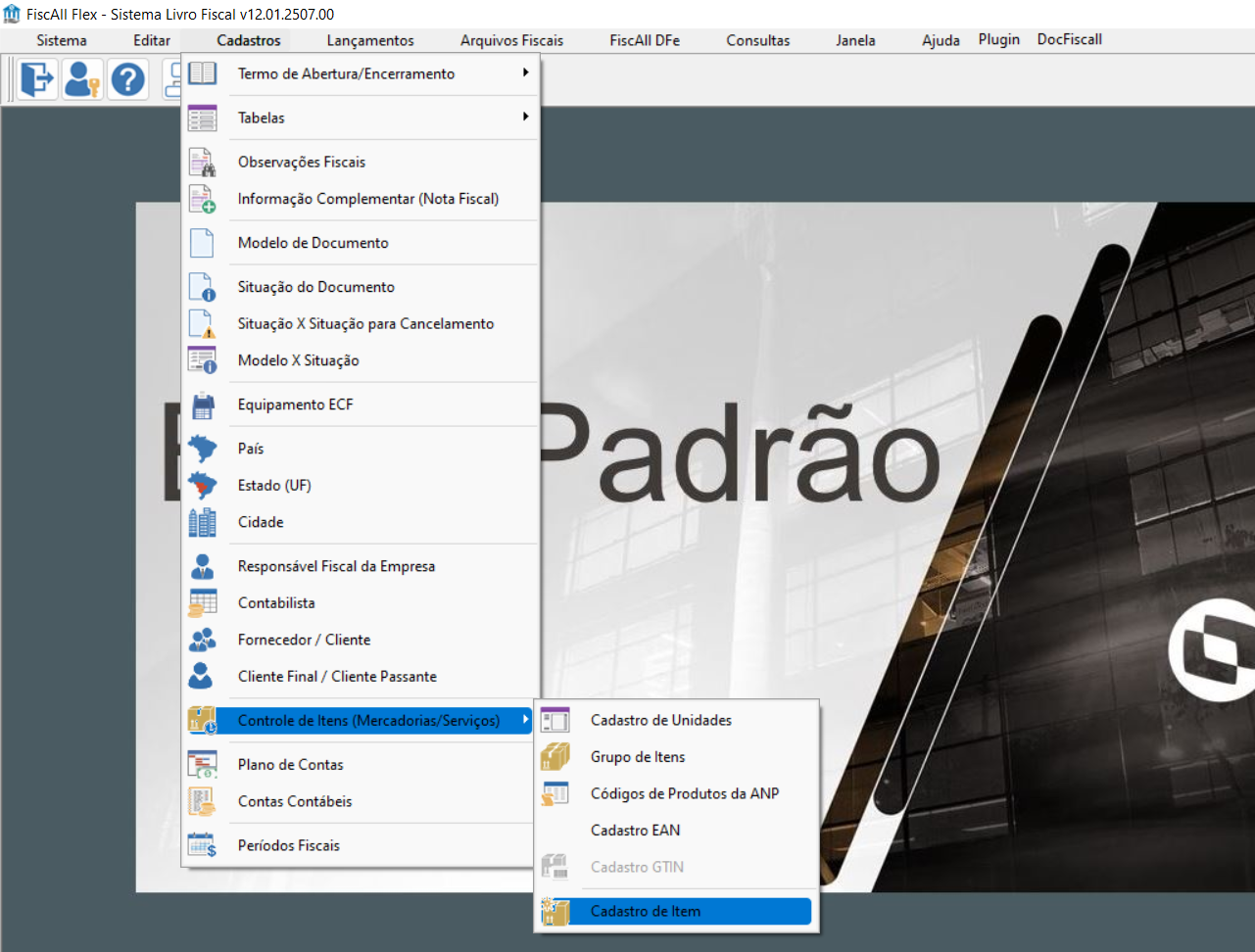Expand the Tabelas submenu arrow
The image size is (1255, 952).
pos(525,117)
